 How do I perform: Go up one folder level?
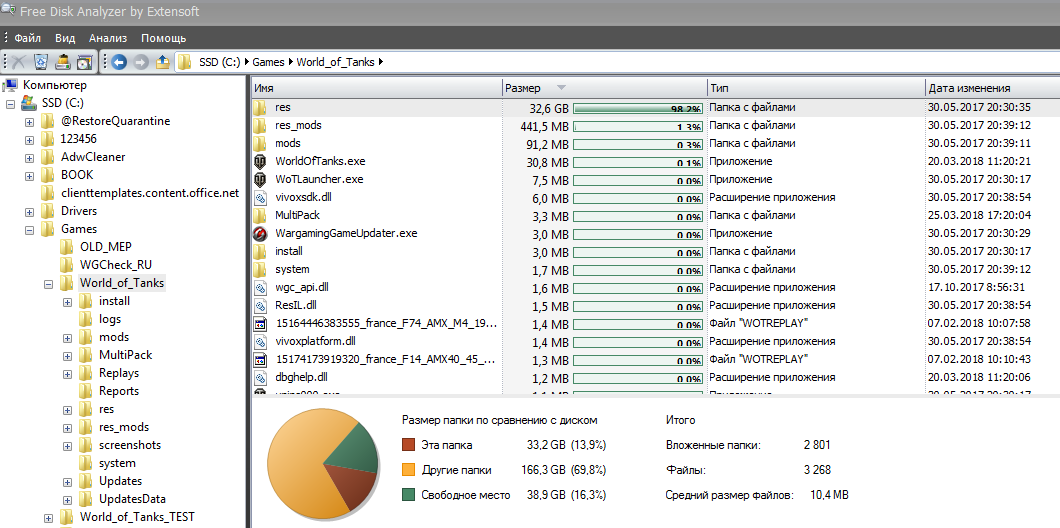[163, 62]
